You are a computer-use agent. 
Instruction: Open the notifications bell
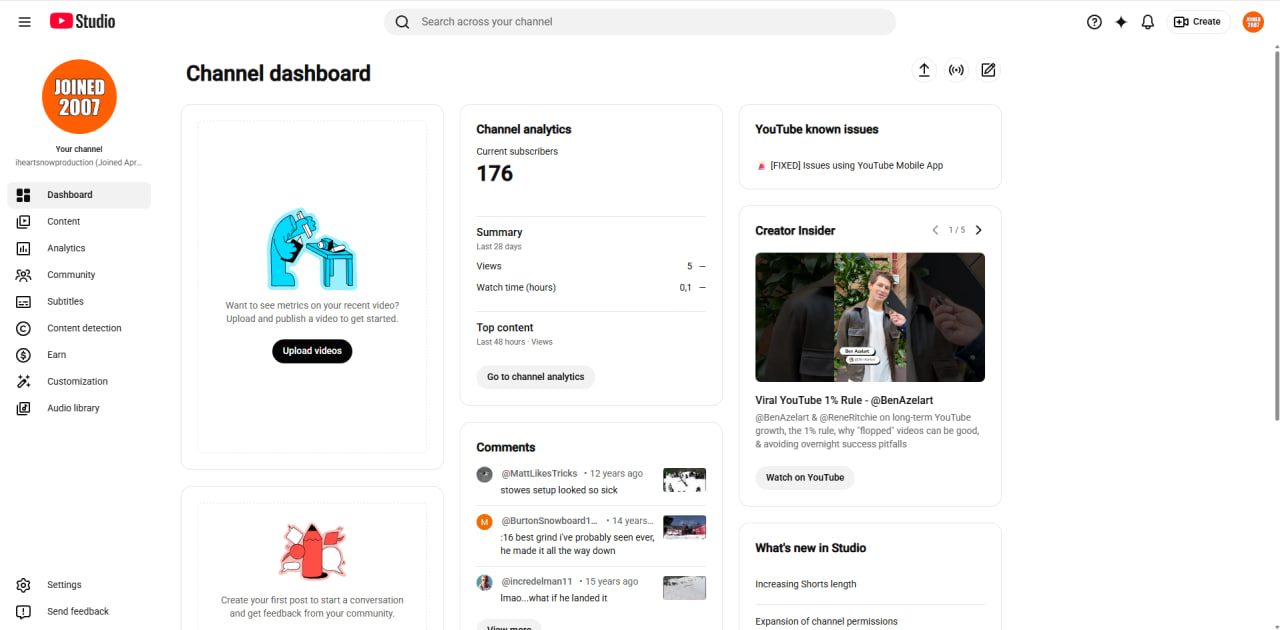tap(1148, 22)
